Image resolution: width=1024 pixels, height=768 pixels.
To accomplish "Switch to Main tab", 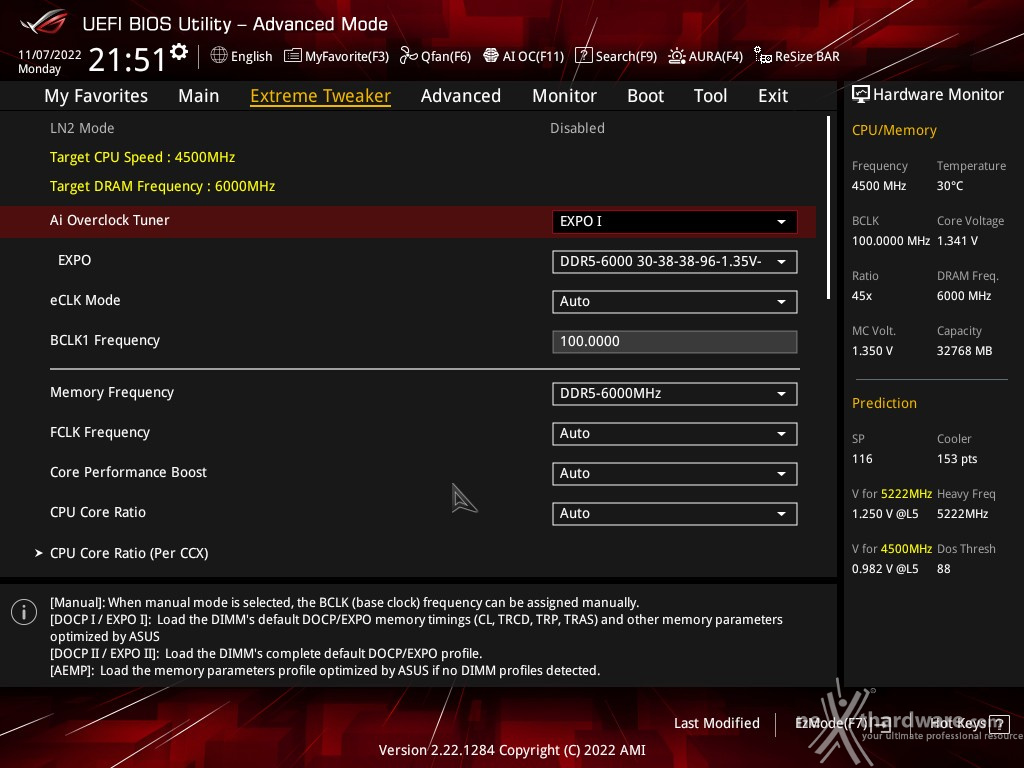I will (x=199, y=96).
